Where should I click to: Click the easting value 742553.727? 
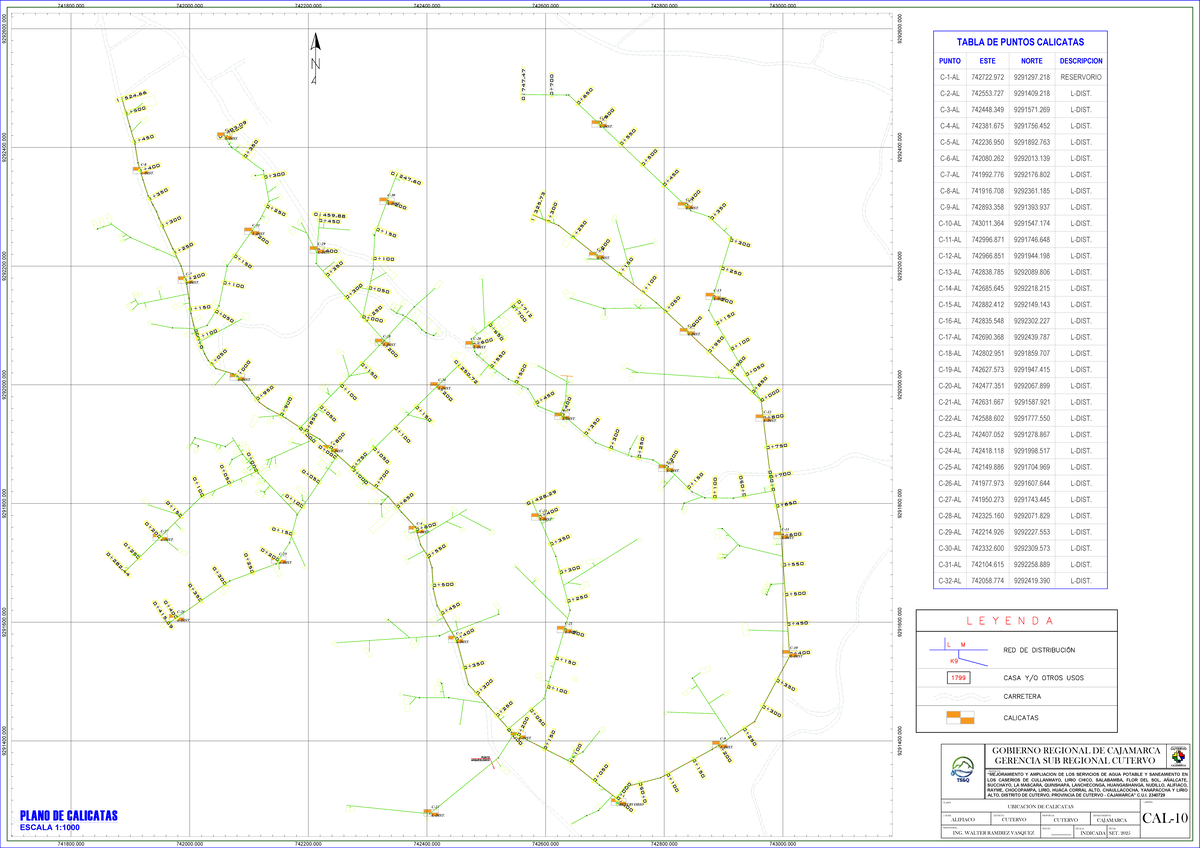coord(988,92)
